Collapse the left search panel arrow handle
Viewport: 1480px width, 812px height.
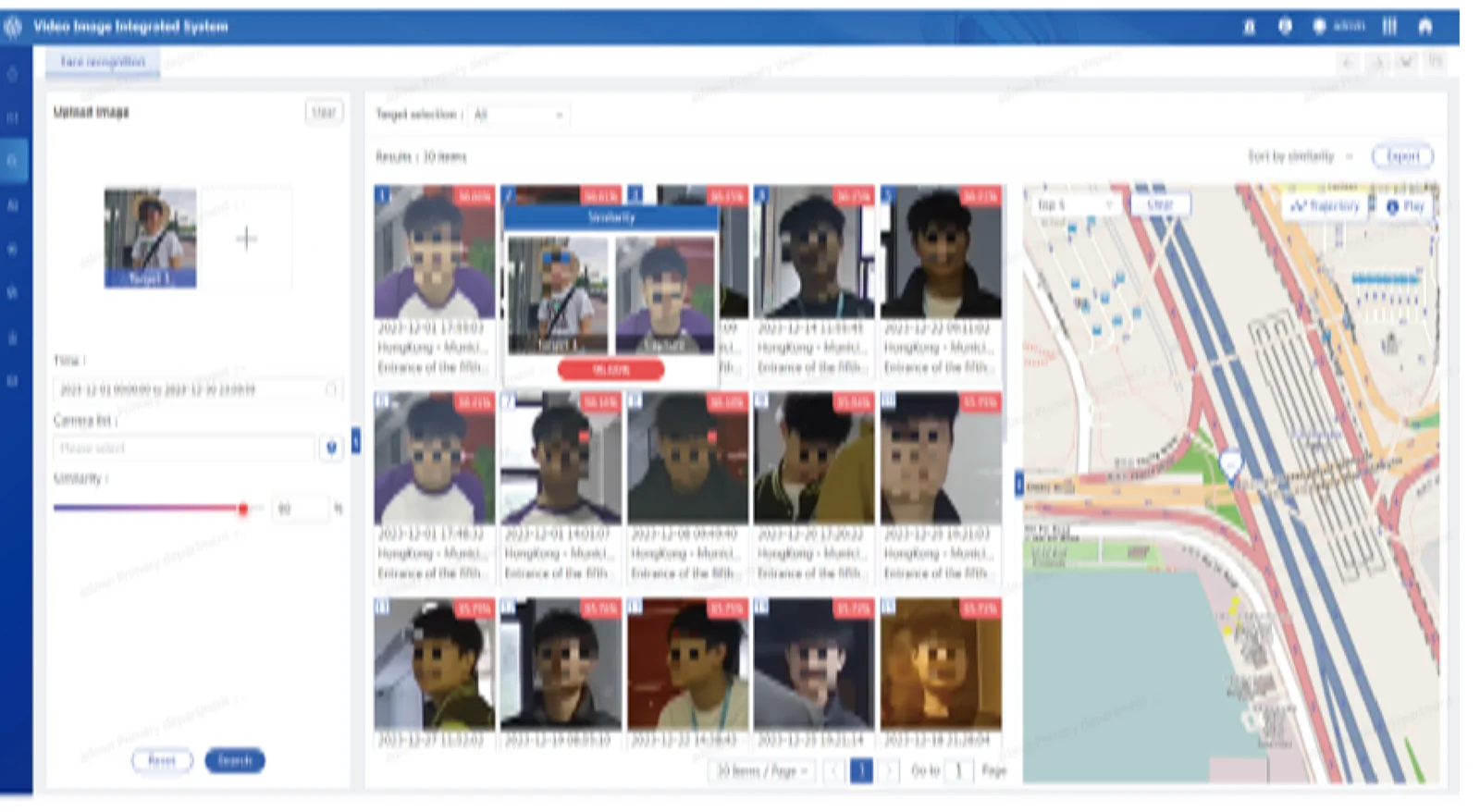tap(355, 440)
